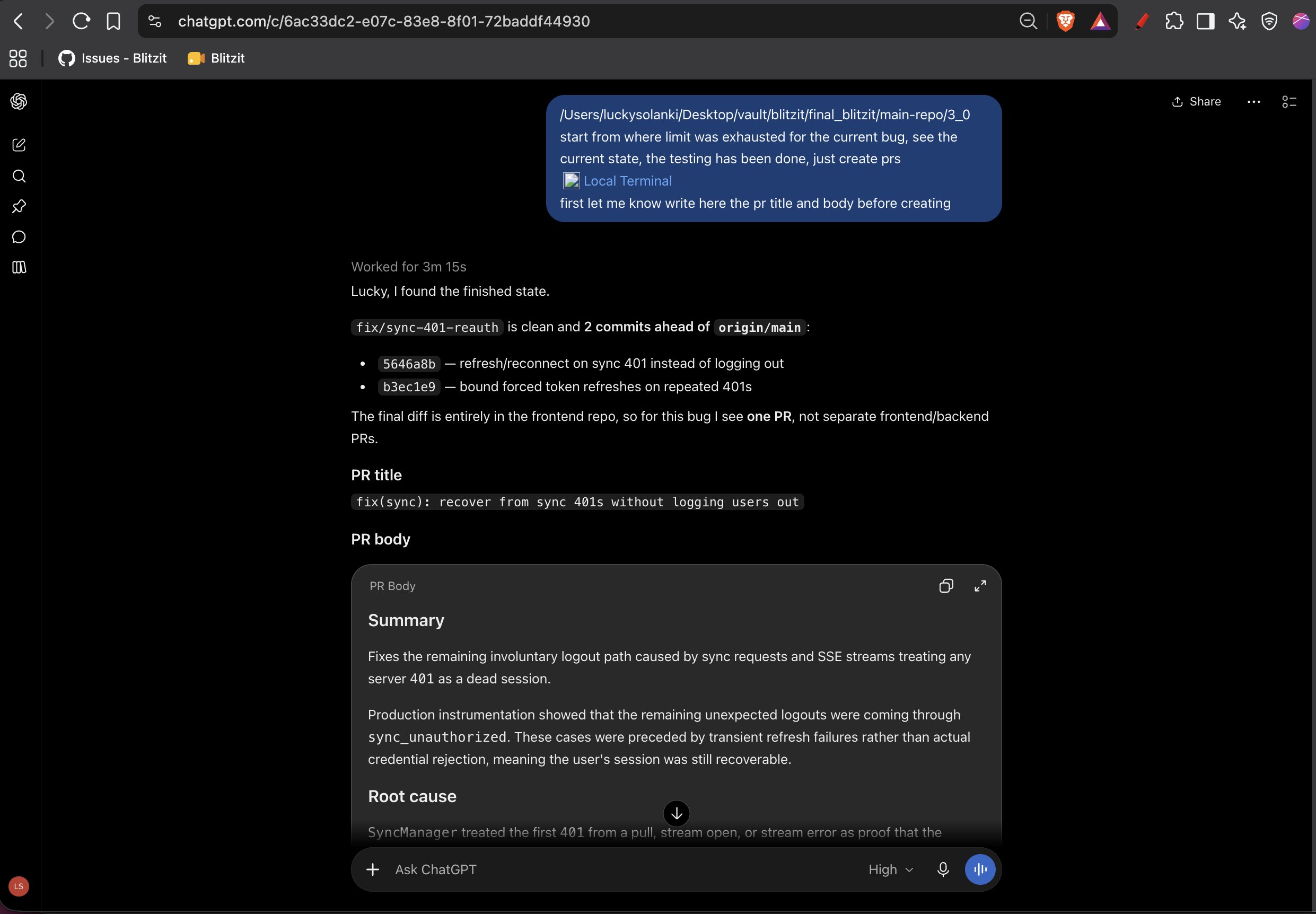
Task: Share this conversation
Action: pos(1196,102)
